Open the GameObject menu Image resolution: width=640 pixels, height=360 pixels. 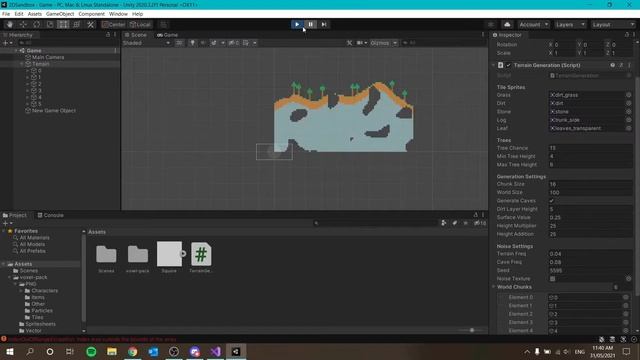(60, 14)
